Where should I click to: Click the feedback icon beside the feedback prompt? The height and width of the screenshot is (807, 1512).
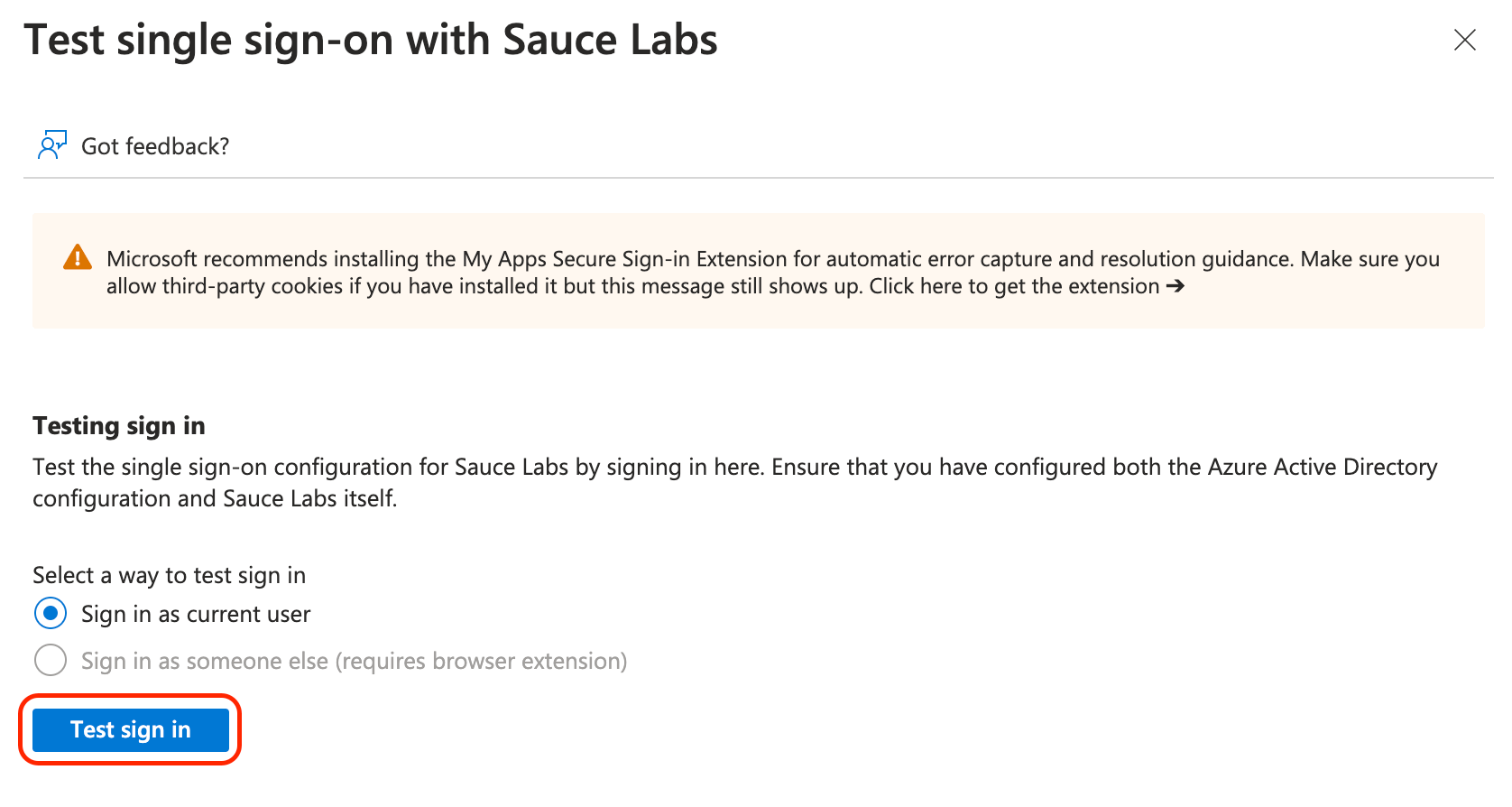pos(51,144)
